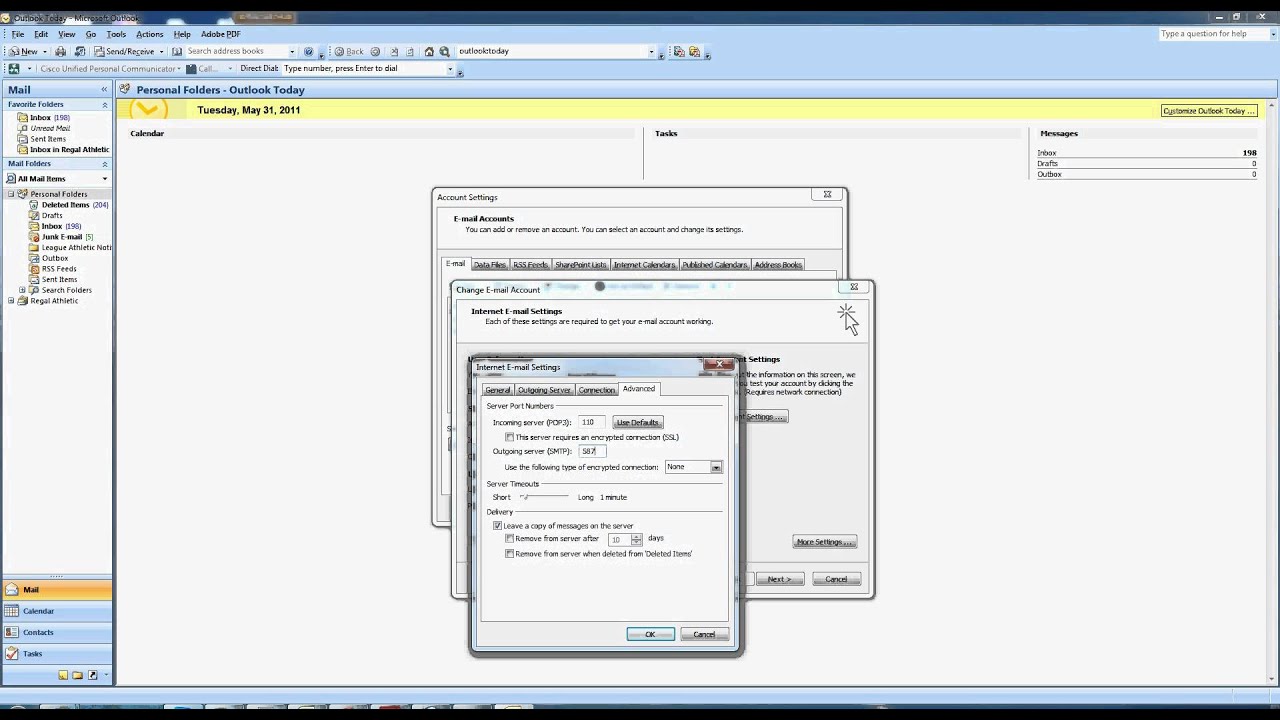Click the Cisco communicator green icon
The height and width of the screenshot is (720, 1280).
pyautogui.click(x=14, y=69)
